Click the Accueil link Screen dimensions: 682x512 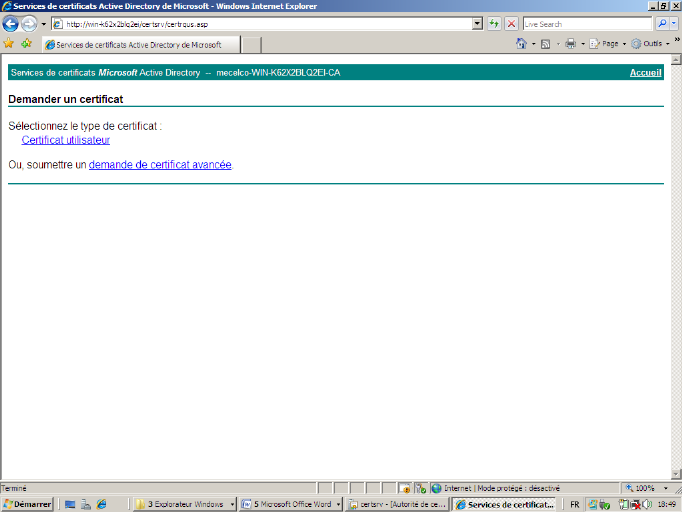click(x=645, y=73)
